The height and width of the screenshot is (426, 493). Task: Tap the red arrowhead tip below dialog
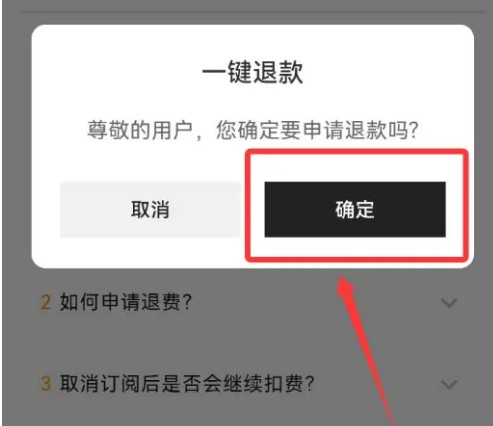(x=343, y=282)
